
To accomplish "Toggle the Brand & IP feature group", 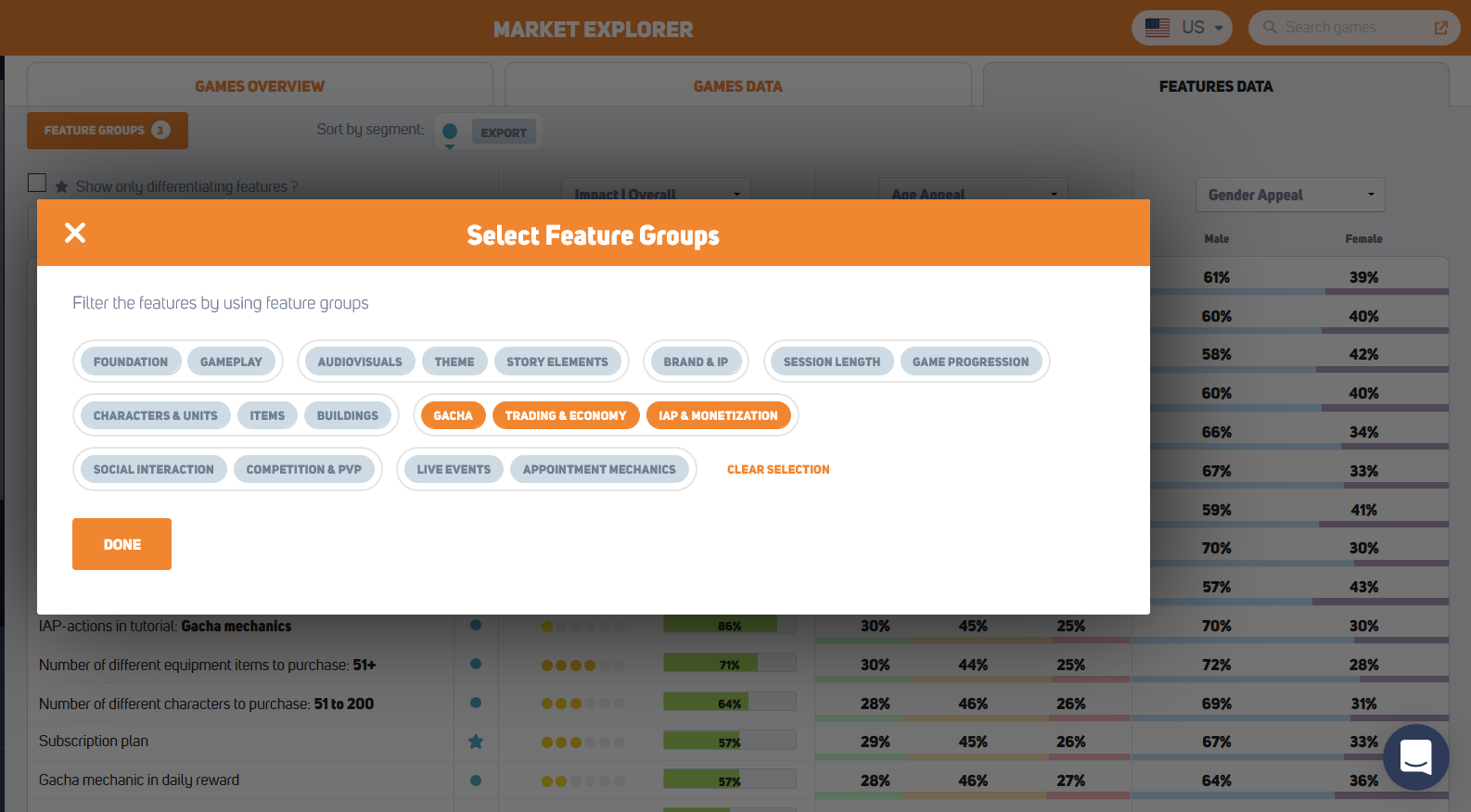I will pyautogui.click(x=696, y=362).
